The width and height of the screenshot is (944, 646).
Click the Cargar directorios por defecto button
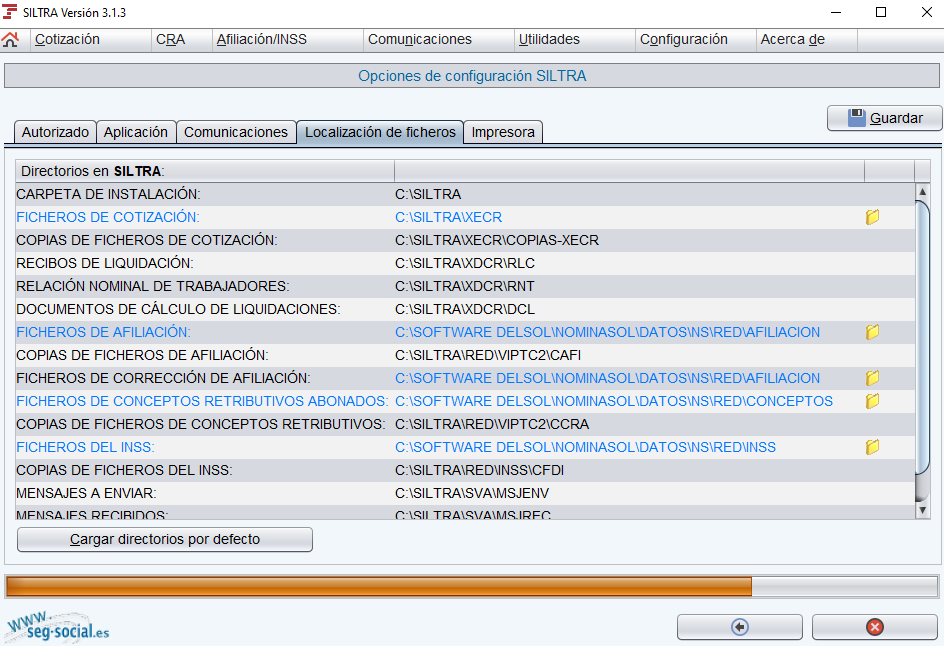[x=164, y=539]
